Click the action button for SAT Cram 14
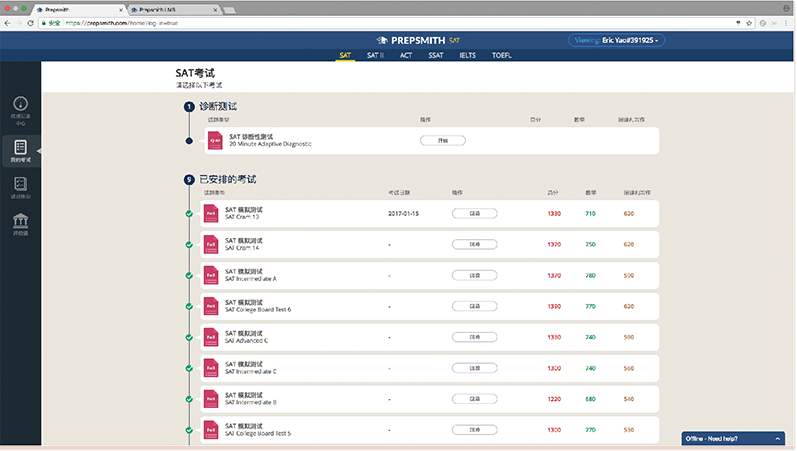797x451 pixels. tap(475, 245)
